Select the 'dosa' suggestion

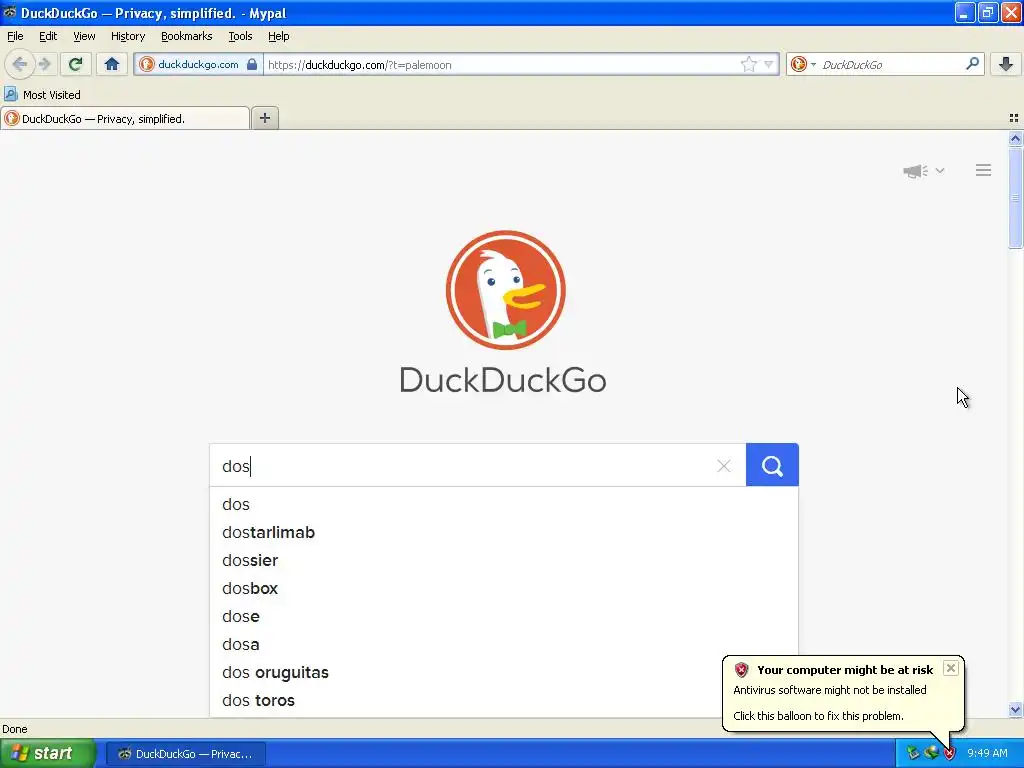click(504, 645)
